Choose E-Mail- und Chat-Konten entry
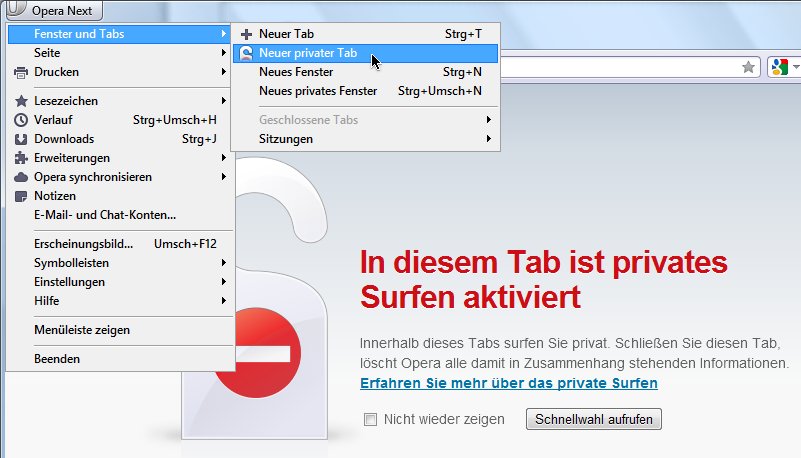This screenshot has width=801, height=458. click(121, 215)
